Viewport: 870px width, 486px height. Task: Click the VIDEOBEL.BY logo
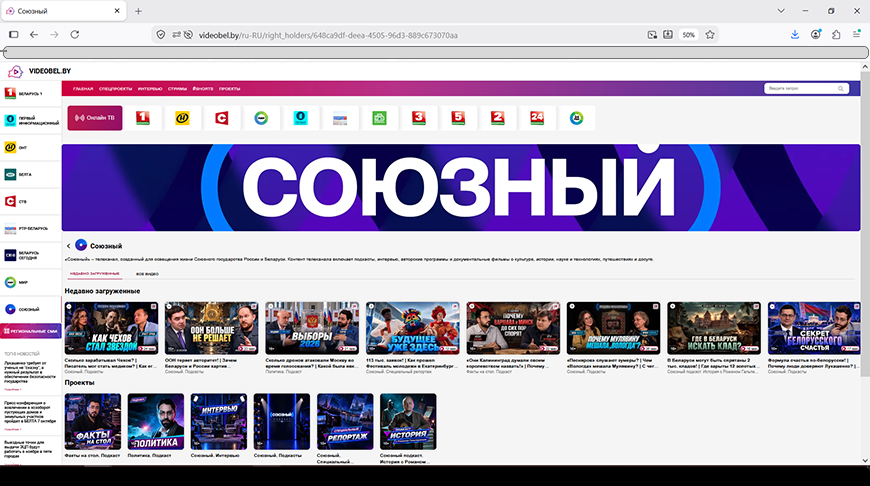coord(39,71)
